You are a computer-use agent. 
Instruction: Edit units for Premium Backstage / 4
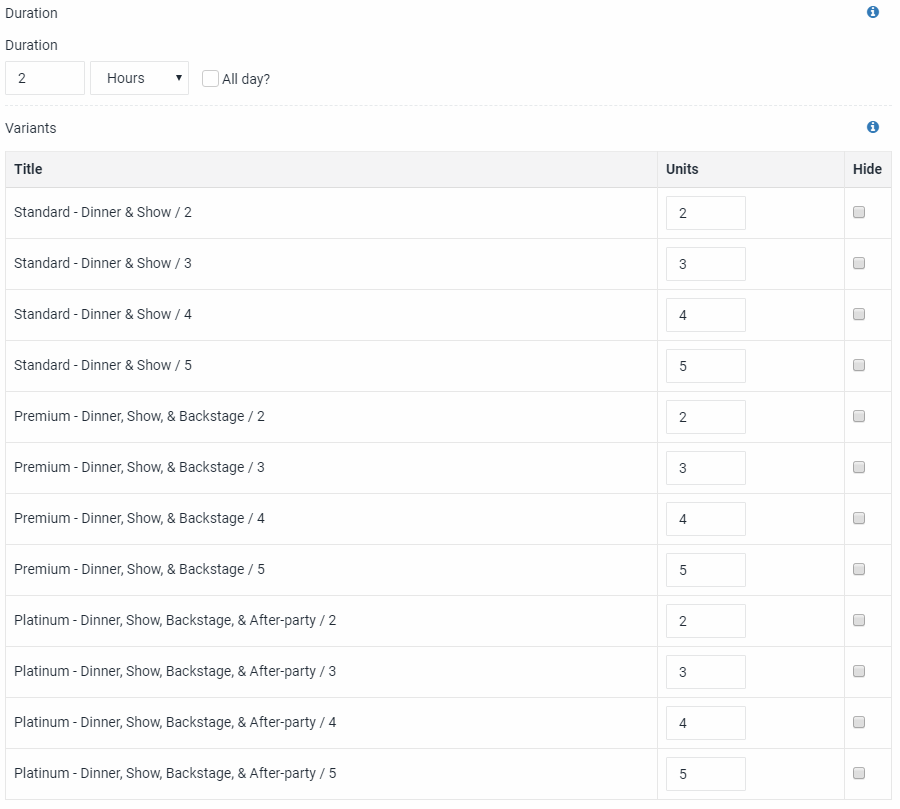point(705,519)
